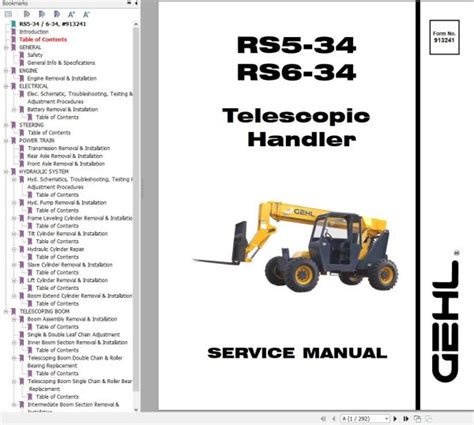Click the decrease bookmark font size icon

(86, 14)
